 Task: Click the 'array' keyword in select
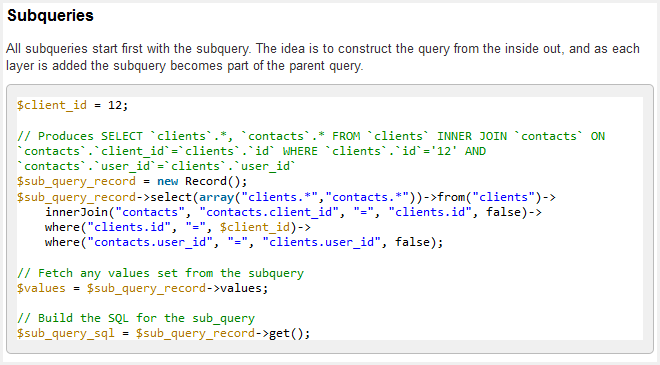(x=216, y=197)
